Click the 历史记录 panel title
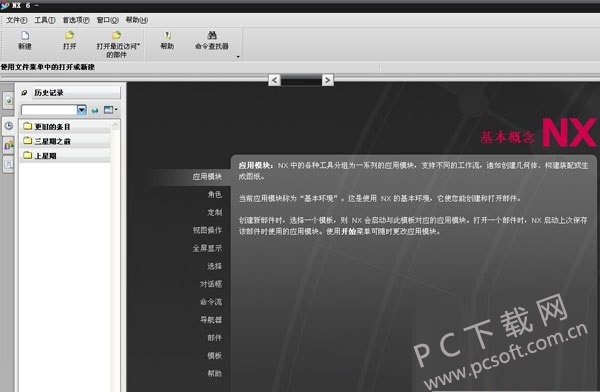The height and width of the screenshot is (392, 600). pyautogui.click(x=49, y=93)
